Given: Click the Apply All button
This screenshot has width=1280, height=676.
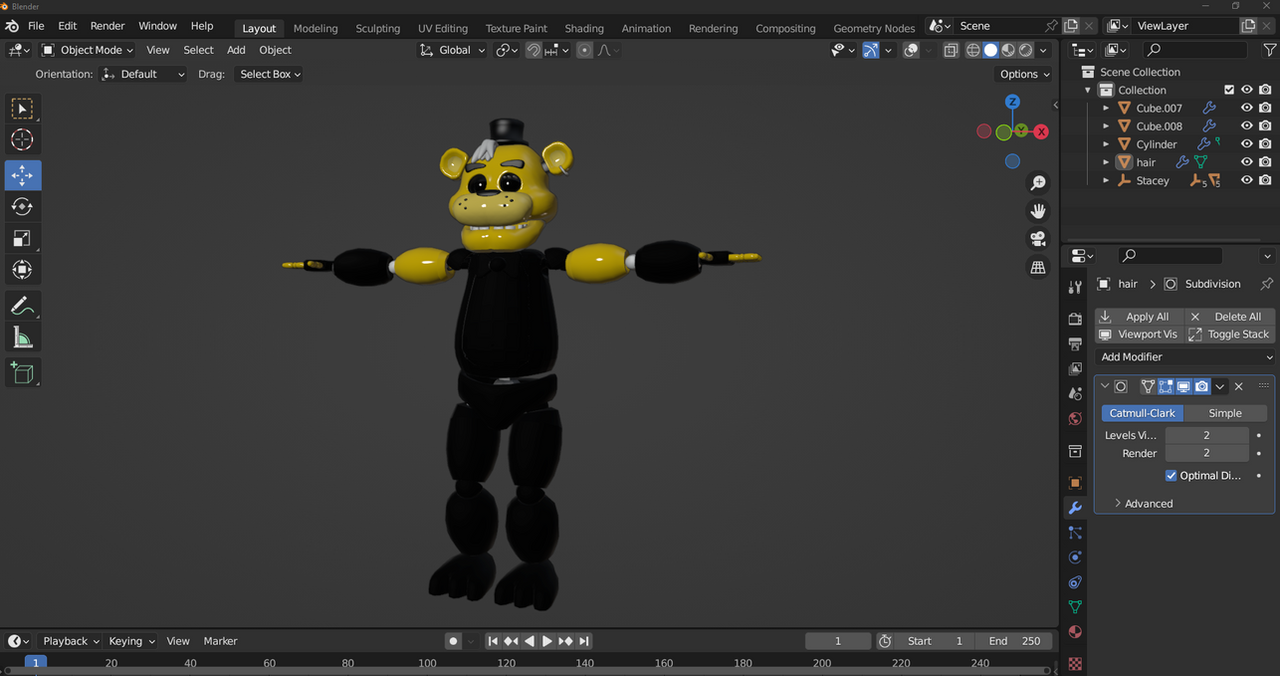Looking at the screenshot, I should pos(1138,317).
